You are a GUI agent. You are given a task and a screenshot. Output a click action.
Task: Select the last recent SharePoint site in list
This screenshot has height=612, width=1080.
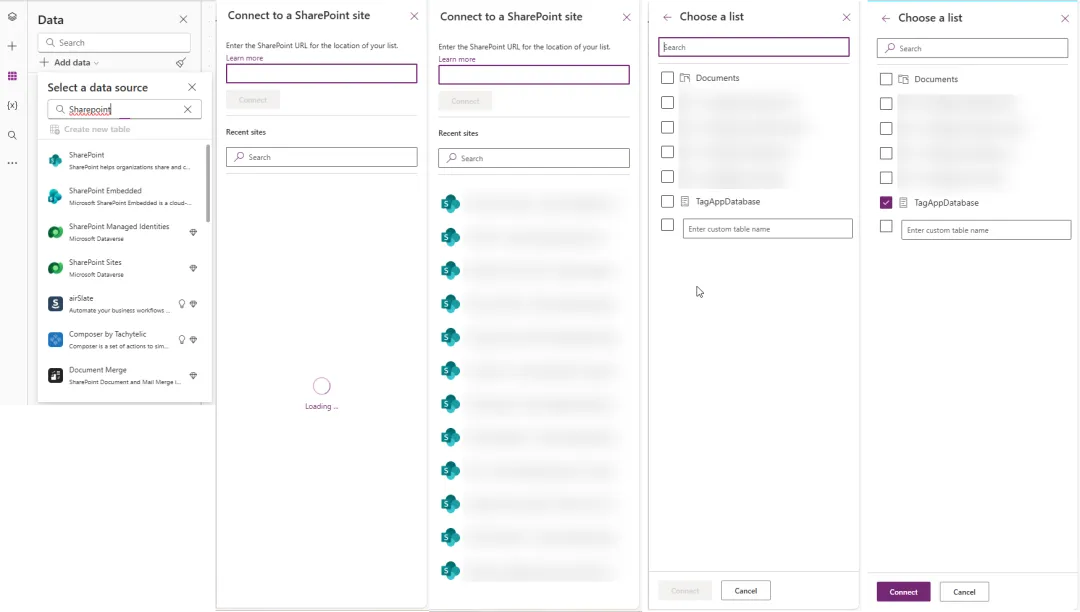pos(529,570)
